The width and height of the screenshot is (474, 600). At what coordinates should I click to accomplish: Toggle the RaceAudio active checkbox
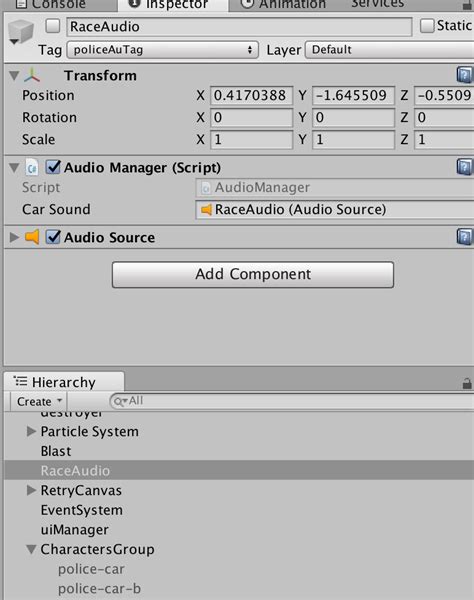coord(53,26)
